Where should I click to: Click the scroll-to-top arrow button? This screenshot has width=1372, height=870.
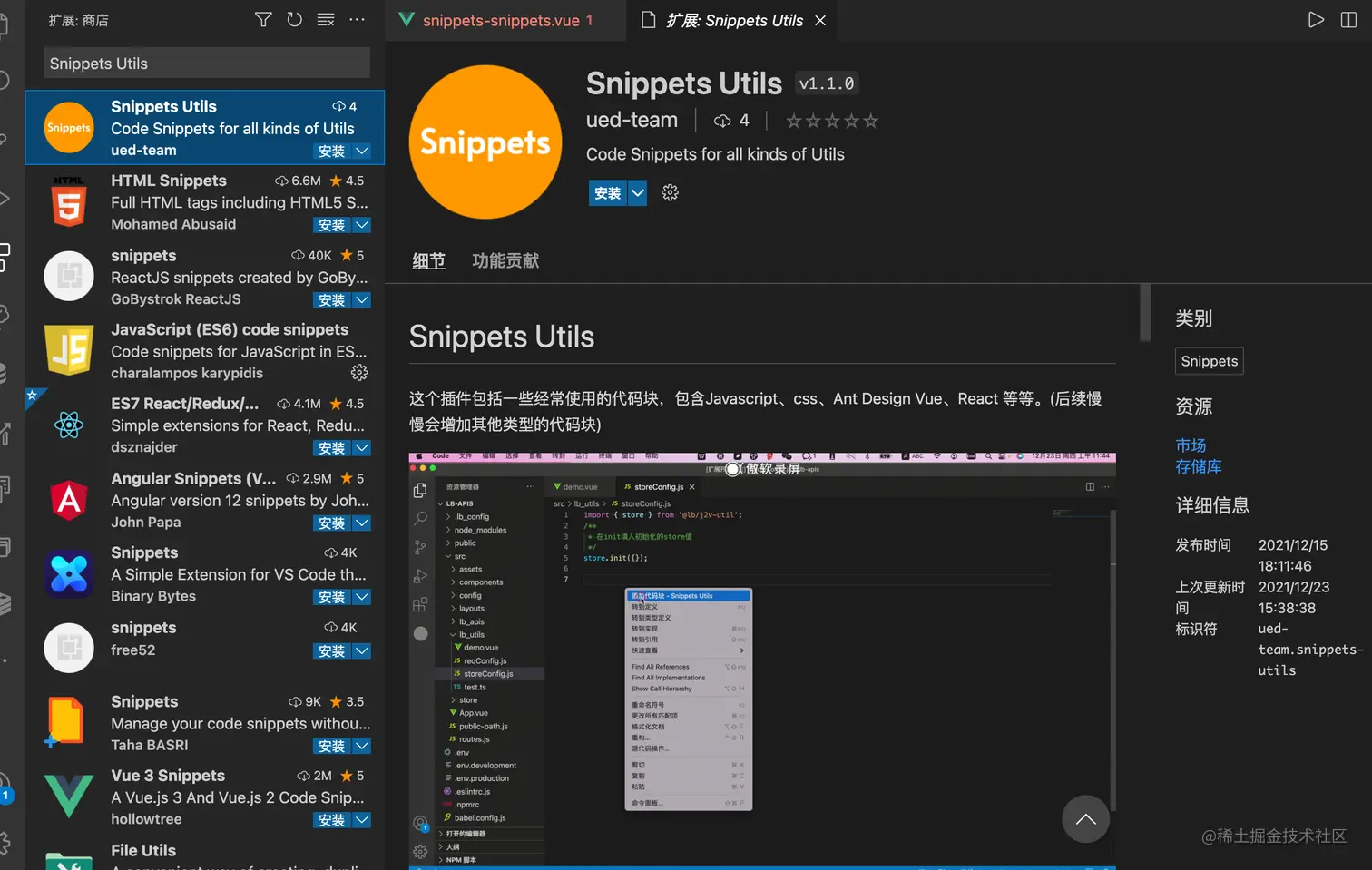(1085, 818)
